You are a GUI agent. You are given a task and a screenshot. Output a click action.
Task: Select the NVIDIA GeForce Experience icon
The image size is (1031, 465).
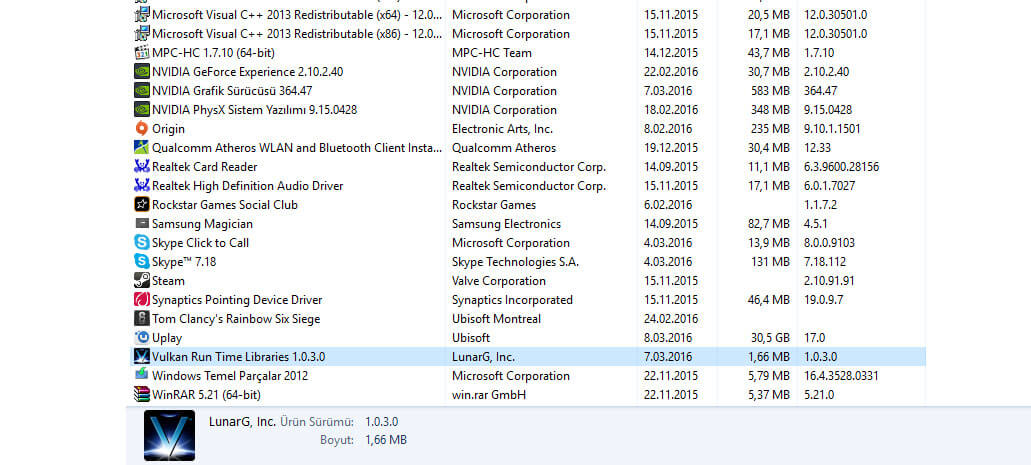pos(141,72)
